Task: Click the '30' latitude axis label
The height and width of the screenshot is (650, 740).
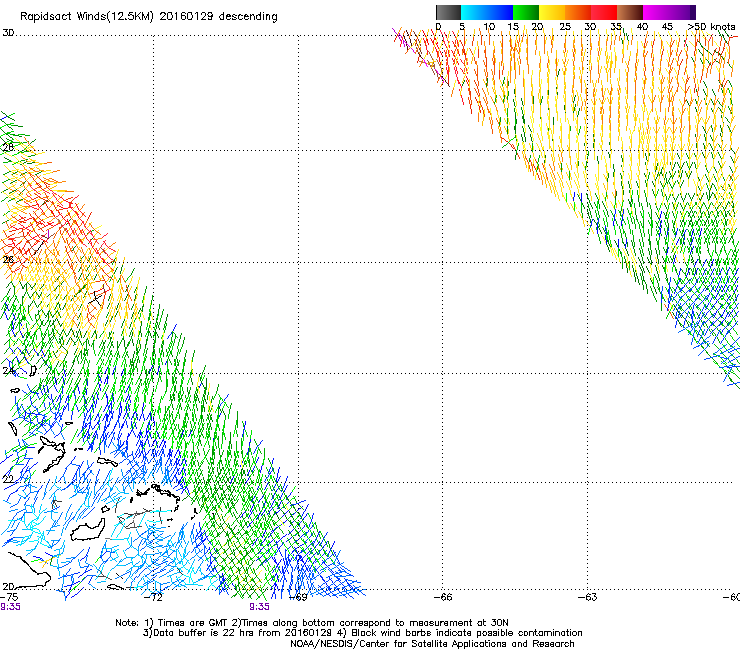Action: point(8,33)
